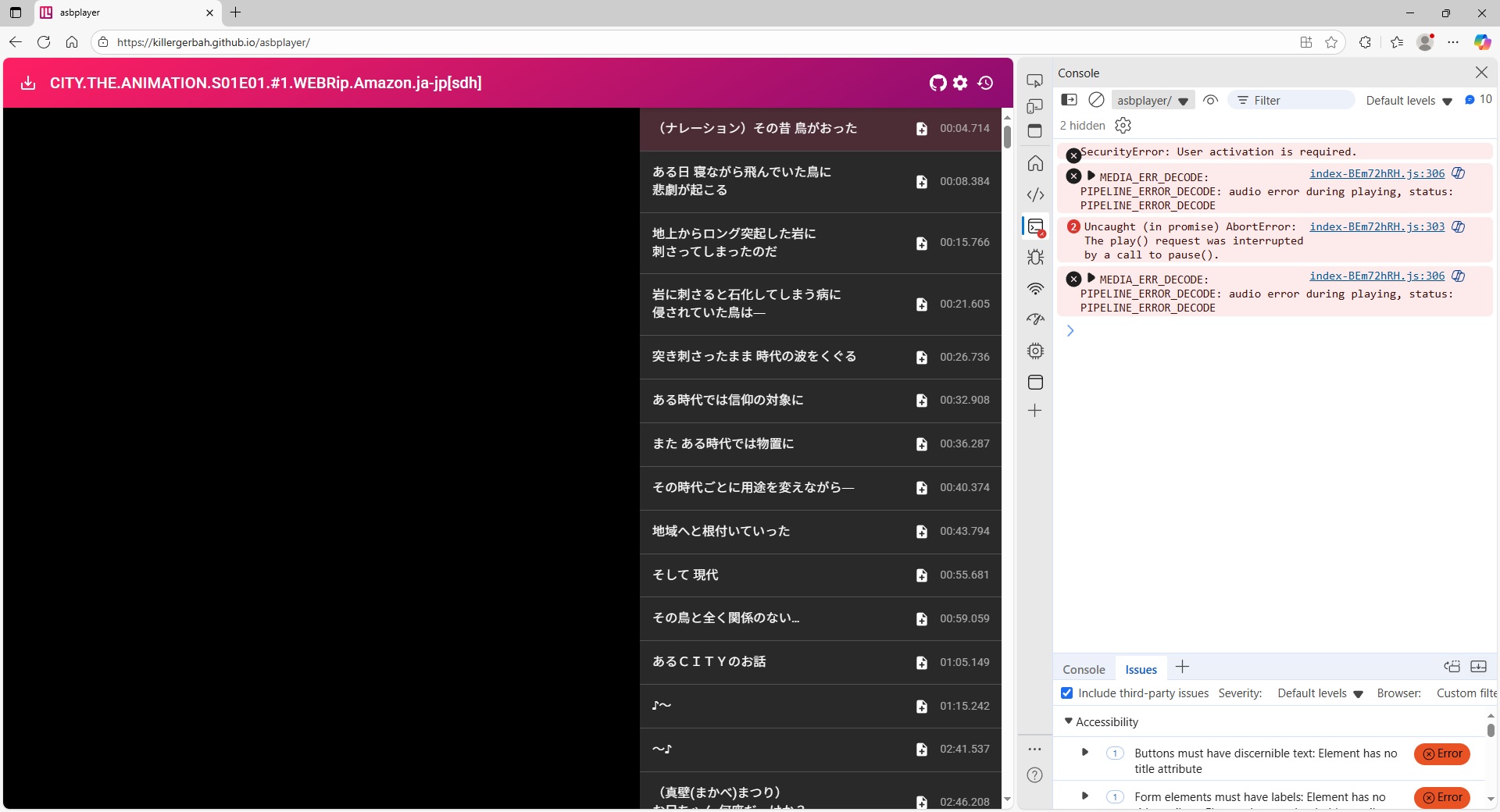This screenshot has width=1500, height=812.
Task: Copy subtitle at 01:15.242
Action: (922, 707)
